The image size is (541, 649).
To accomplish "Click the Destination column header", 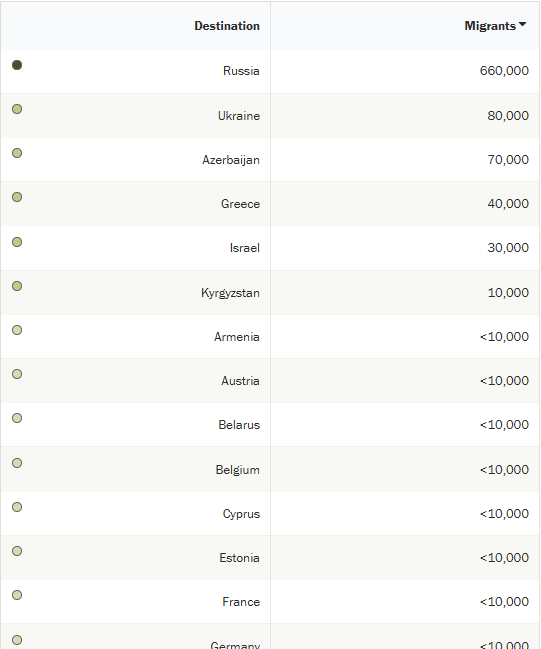I will [227, 26].
